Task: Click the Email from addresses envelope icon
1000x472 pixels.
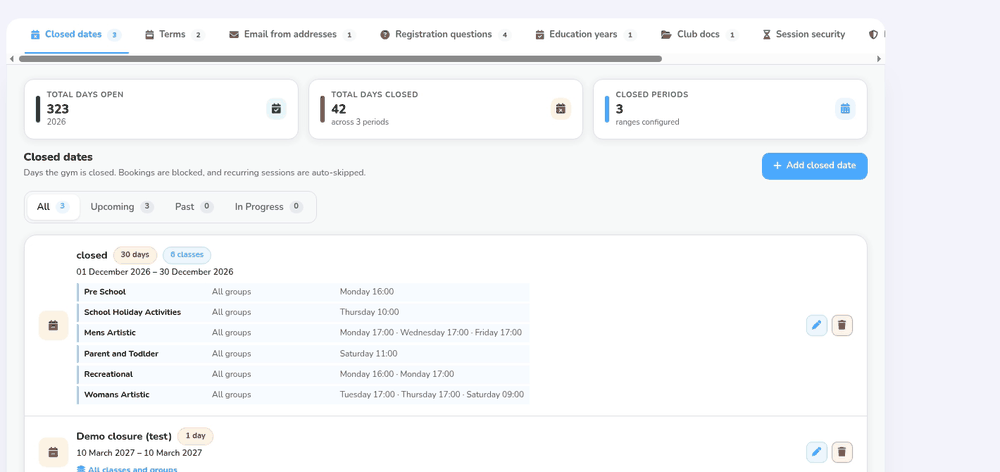Action: pos(234,34)
